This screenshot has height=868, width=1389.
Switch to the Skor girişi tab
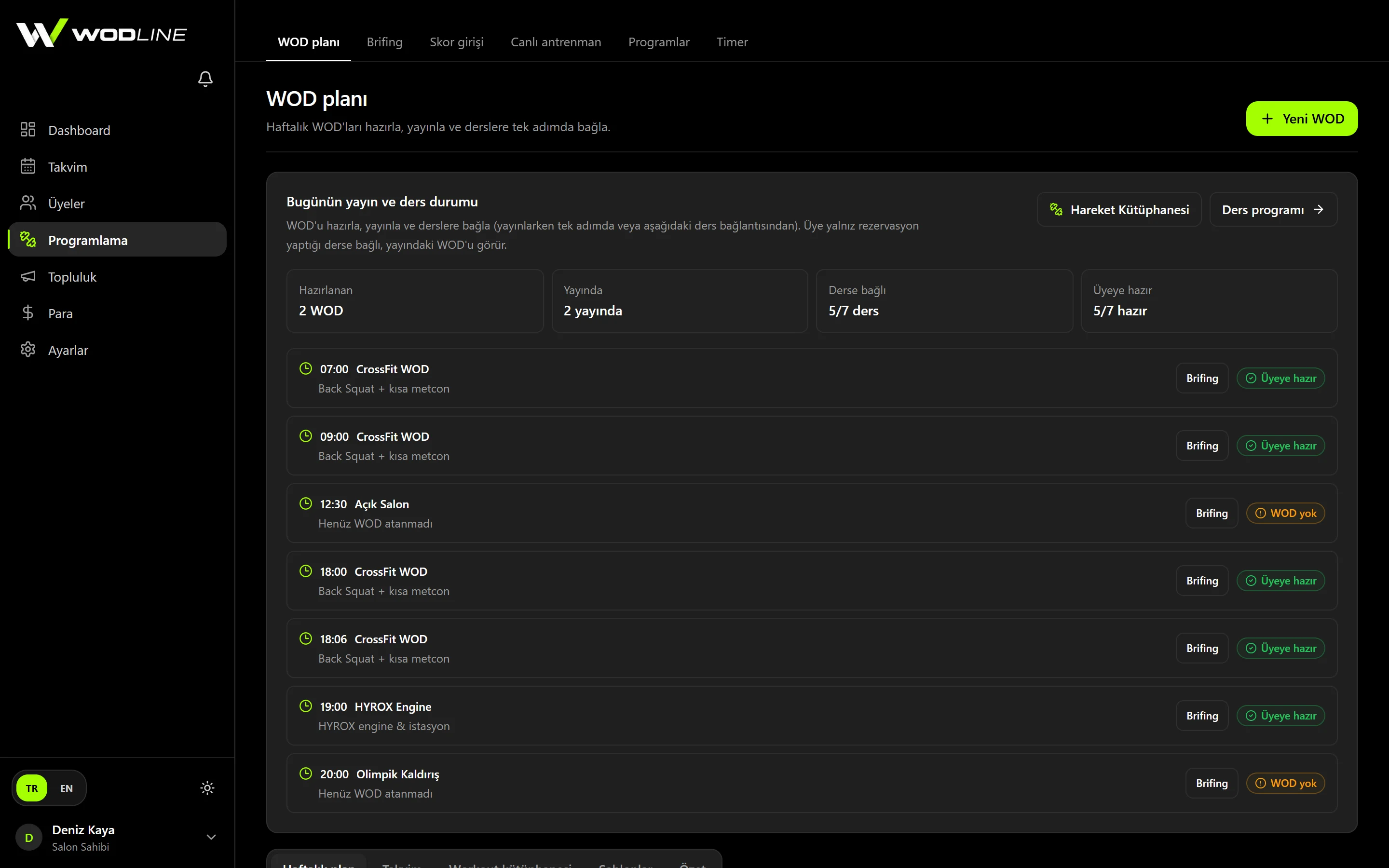(456, 42)
